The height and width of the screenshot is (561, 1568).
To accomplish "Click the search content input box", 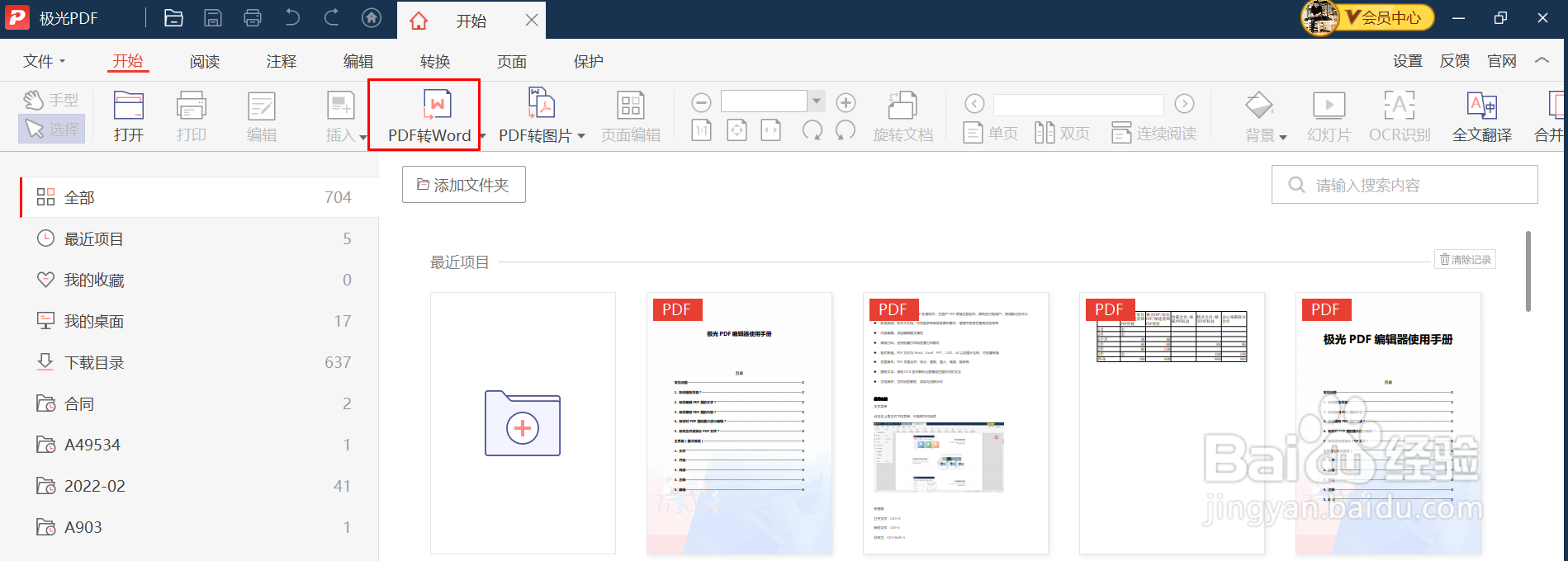I will tap(1405, 185).
